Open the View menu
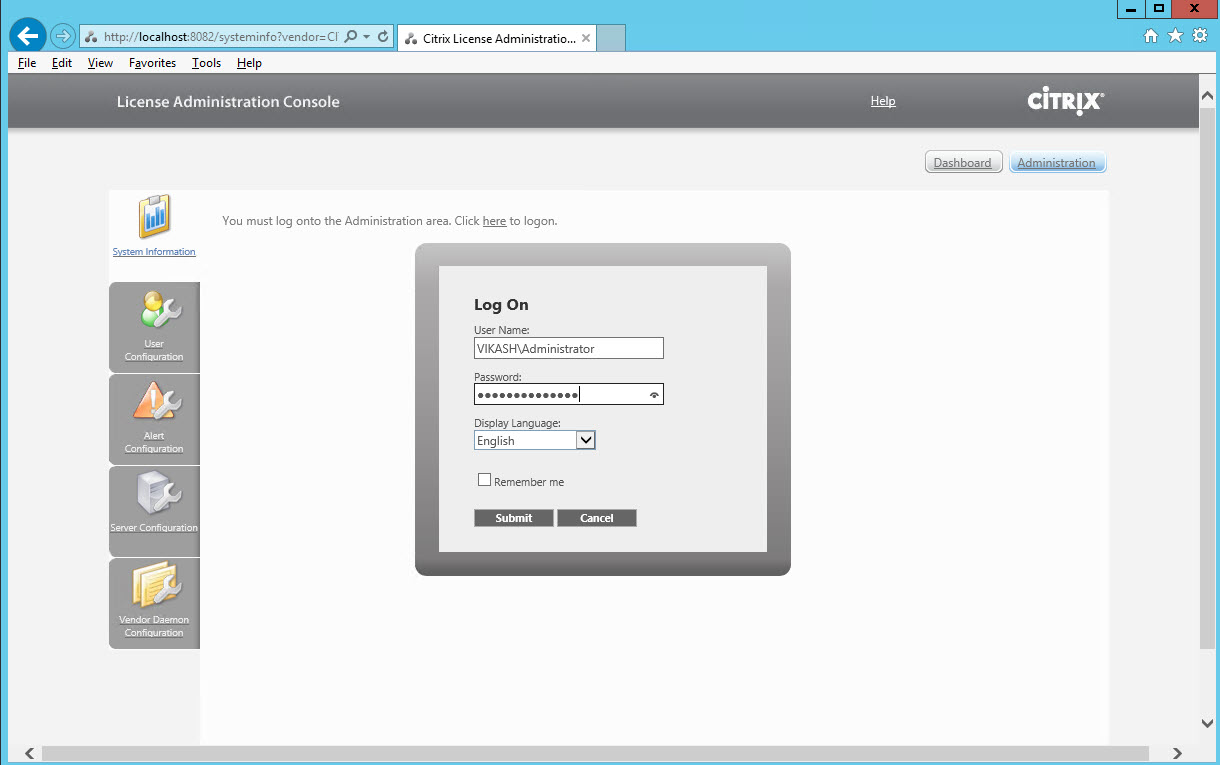The width and height of the screenshot is (1220, 765). [x=100, y=63]
